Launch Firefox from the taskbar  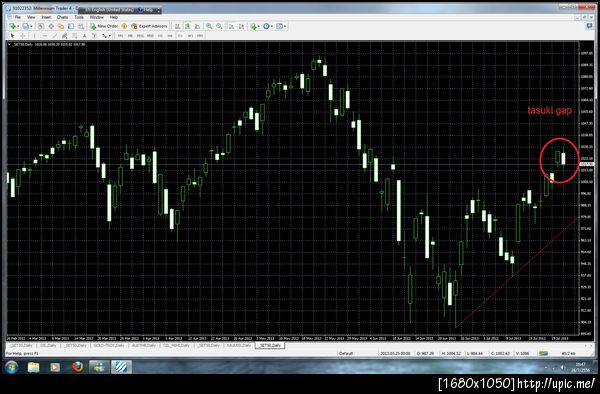click(78, 367)
